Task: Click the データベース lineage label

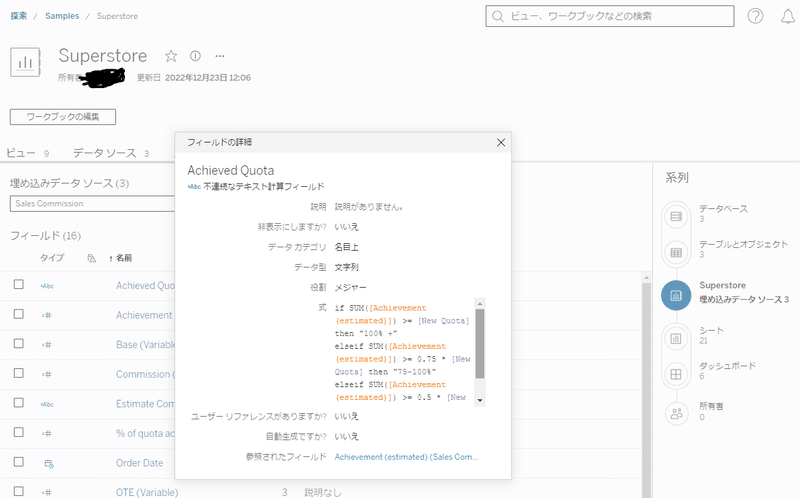Action: 723,209
